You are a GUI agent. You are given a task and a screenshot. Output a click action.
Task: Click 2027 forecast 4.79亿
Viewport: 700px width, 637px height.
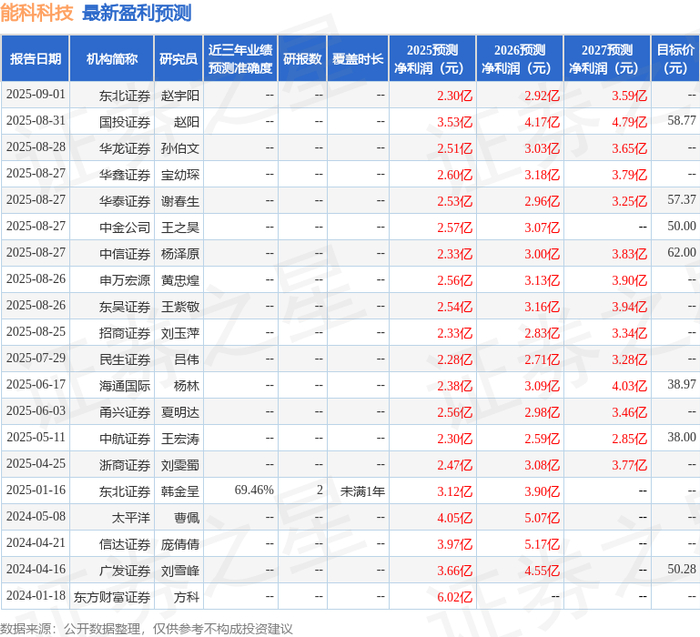[x=629, y=122]
